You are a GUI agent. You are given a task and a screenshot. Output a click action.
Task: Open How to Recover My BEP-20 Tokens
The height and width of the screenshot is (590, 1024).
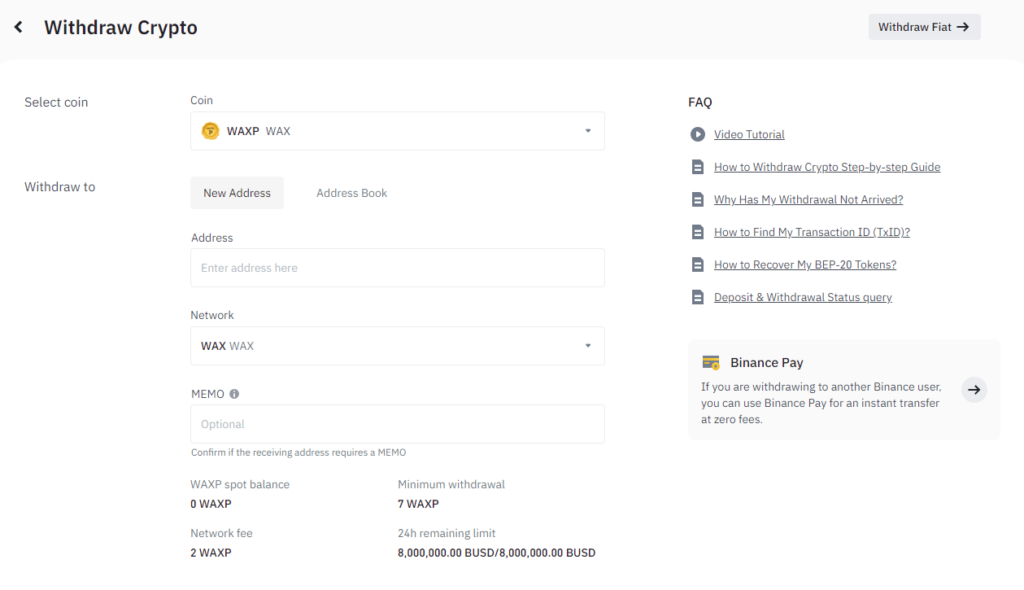[x=805, y=265]
